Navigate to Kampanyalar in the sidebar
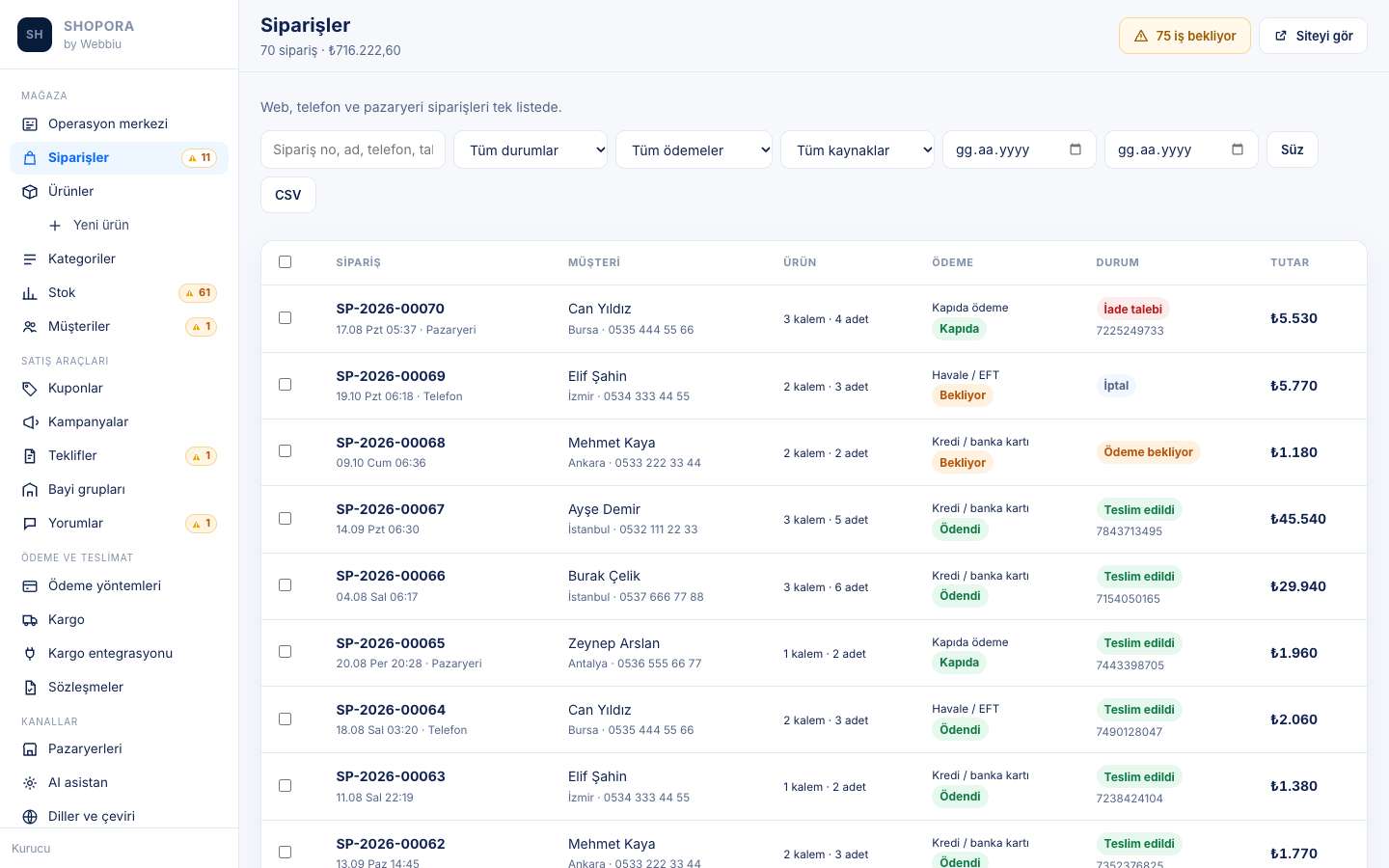1389x868 pixels. (x=119, y=422)
